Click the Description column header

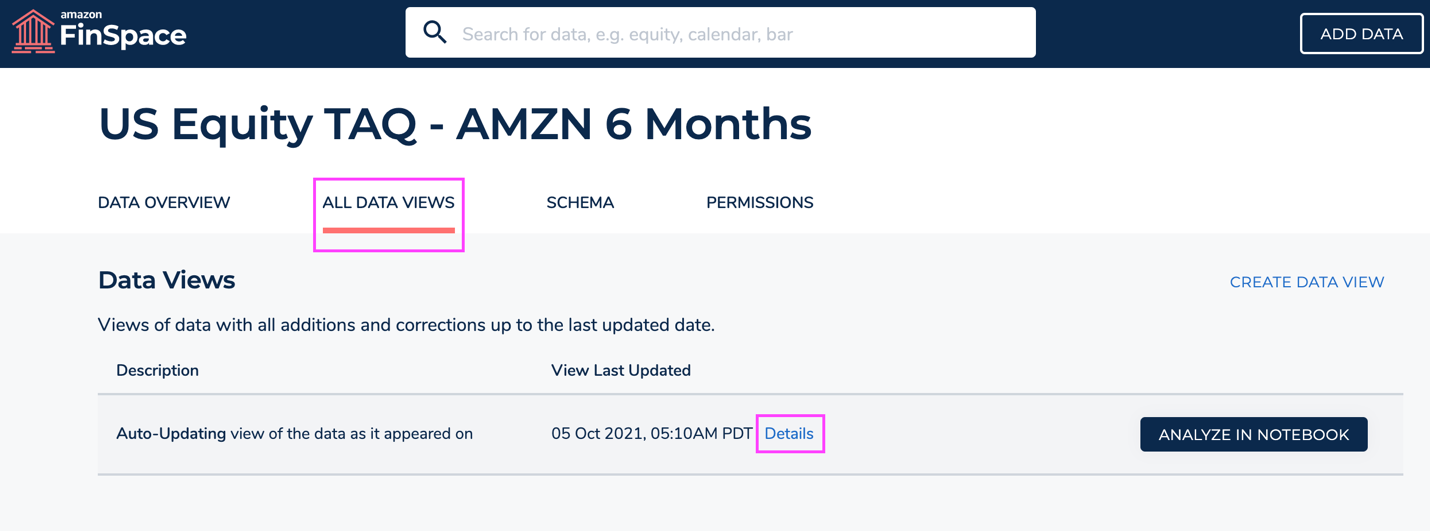157,371
